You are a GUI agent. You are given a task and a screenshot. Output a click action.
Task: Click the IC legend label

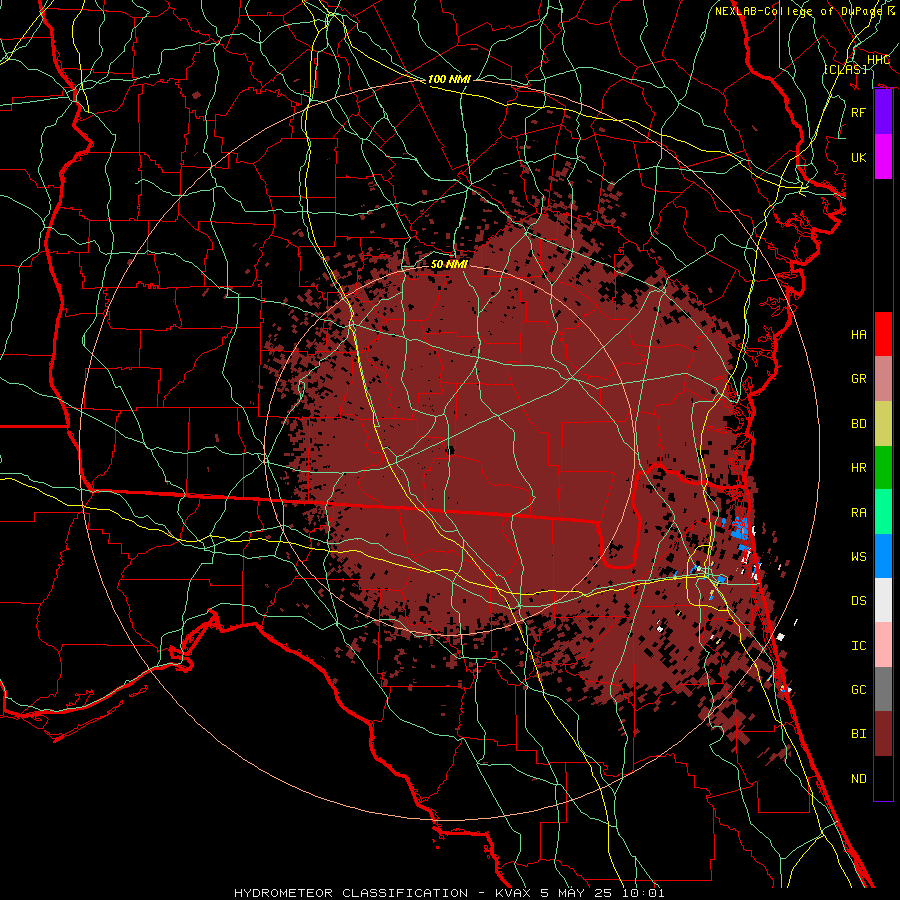(x=859, y=646)
